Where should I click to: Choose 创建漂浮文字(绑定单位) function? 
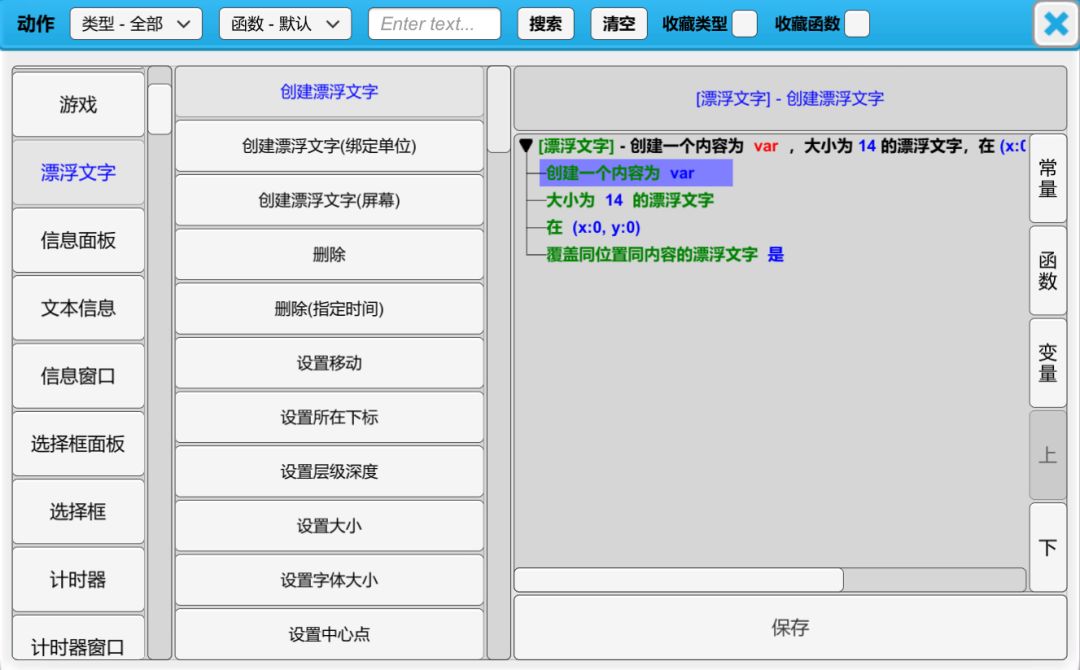point(329,146)
